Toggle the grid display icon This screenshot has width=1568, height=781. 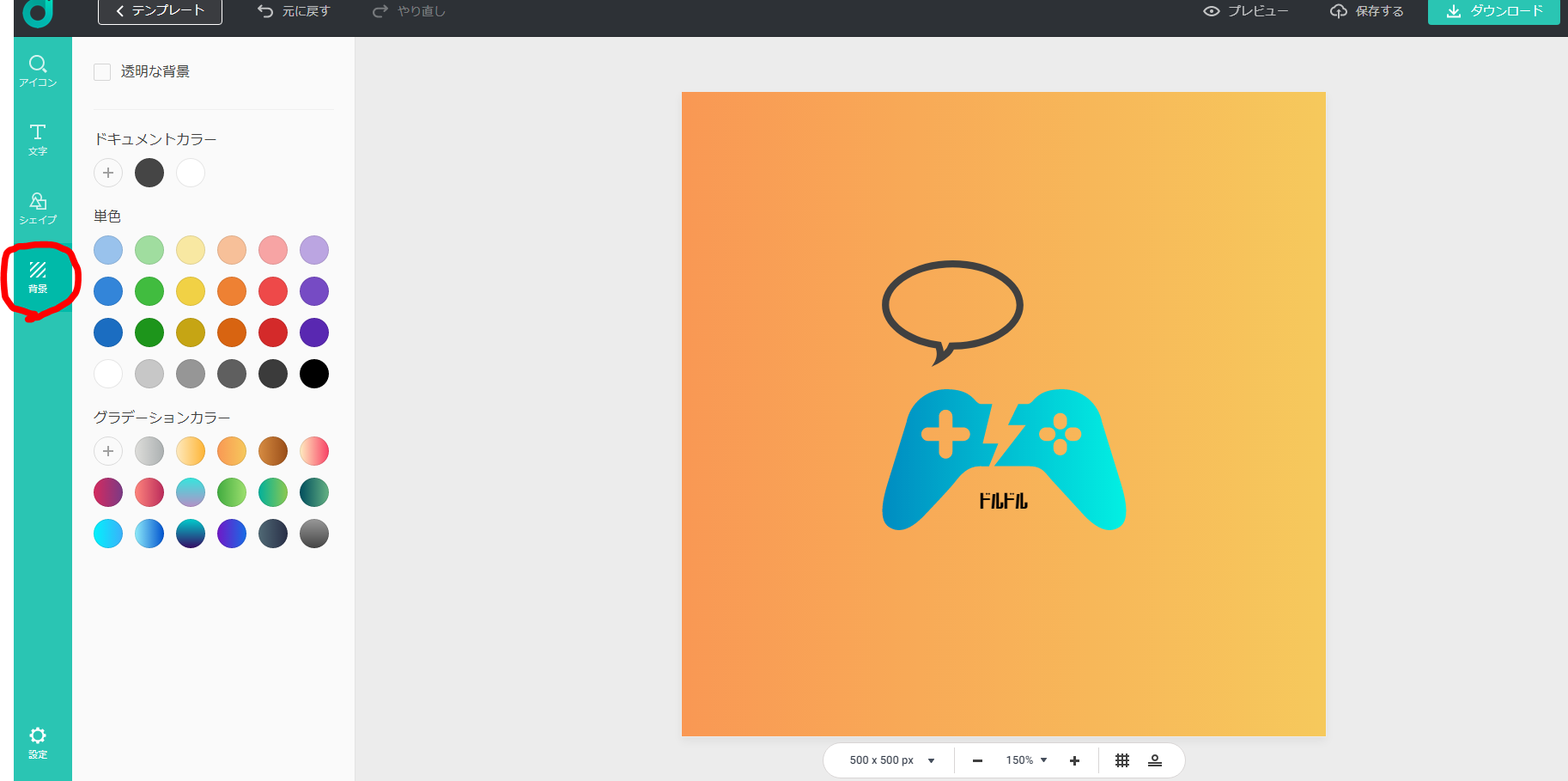point(1122,760)
